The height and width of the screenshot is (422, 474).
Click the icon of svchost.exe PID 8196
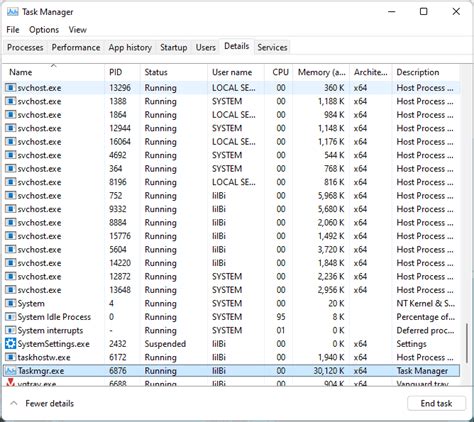pyautogui.click(x=11, y=182)
